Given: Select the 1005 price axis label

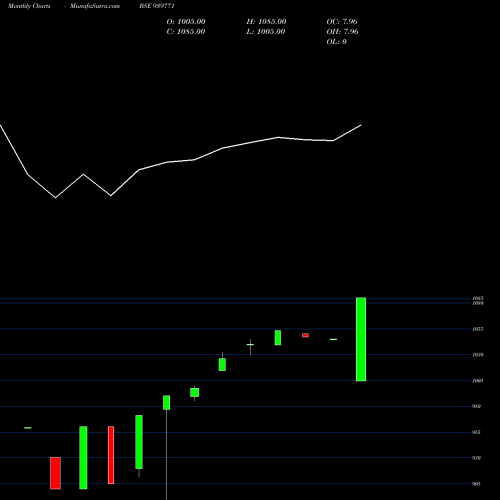Looking at the screenshot, I should click(x=478, y=381).
